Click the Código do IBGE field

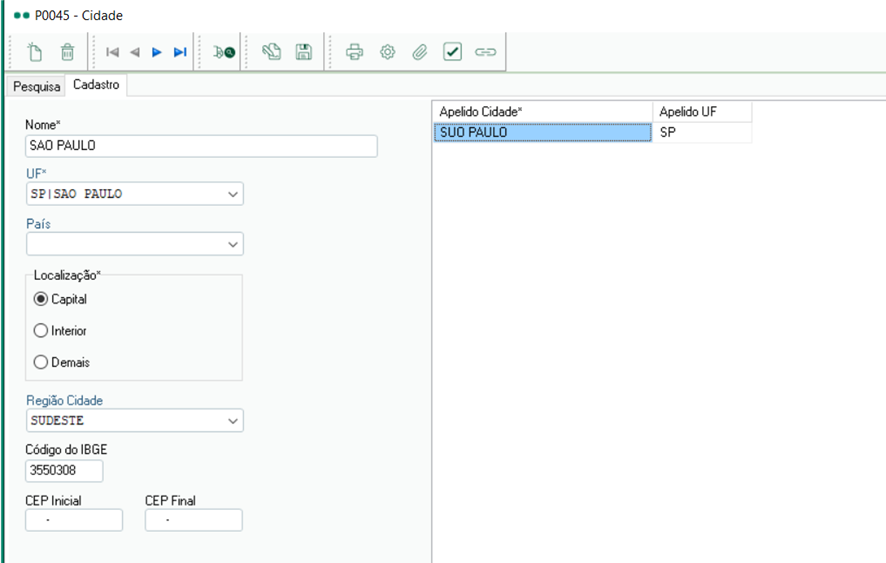tap(64, 470)
